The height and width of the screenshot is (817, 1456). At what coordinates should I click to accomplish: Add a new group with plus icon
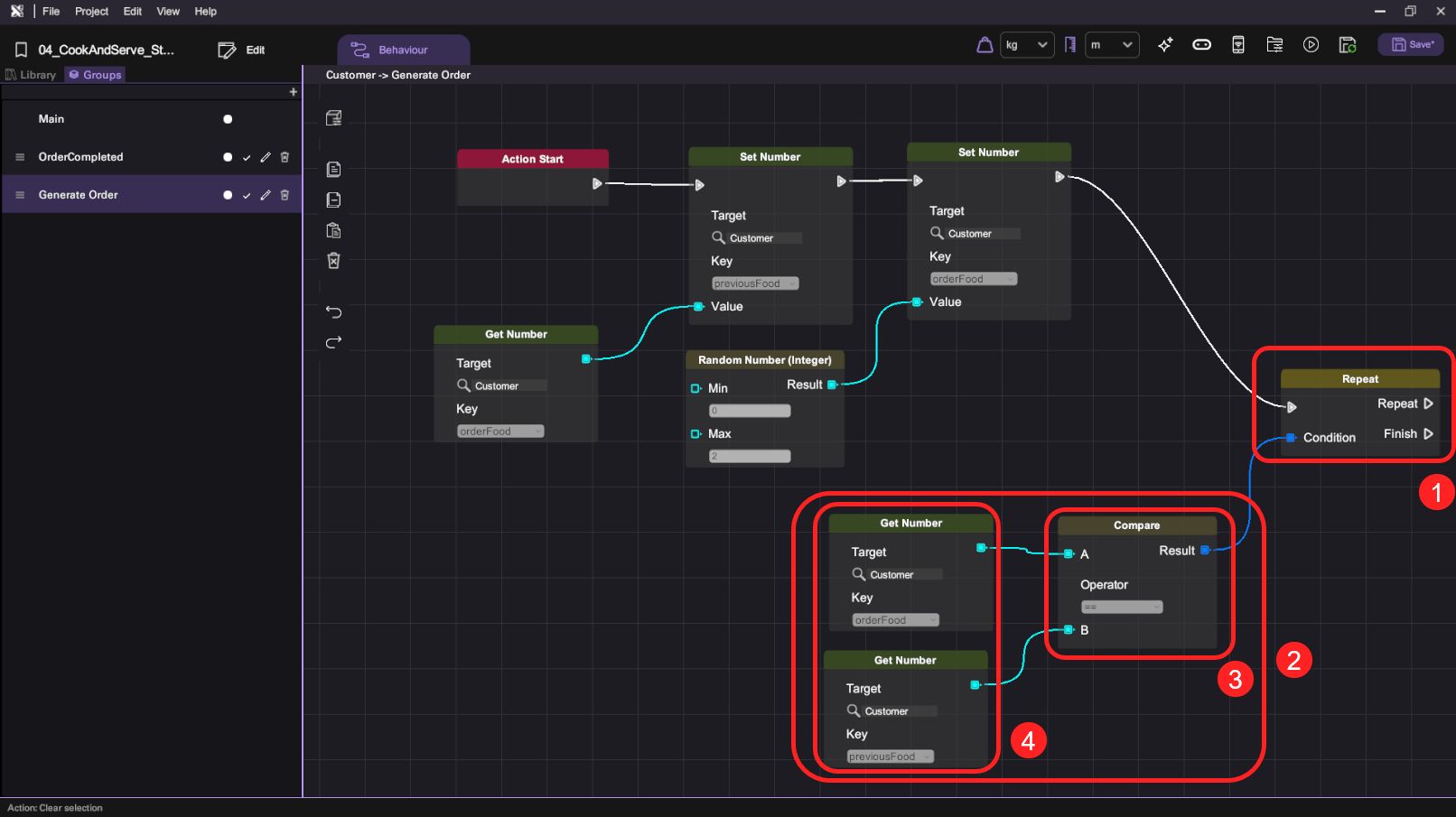click(293, 92)
